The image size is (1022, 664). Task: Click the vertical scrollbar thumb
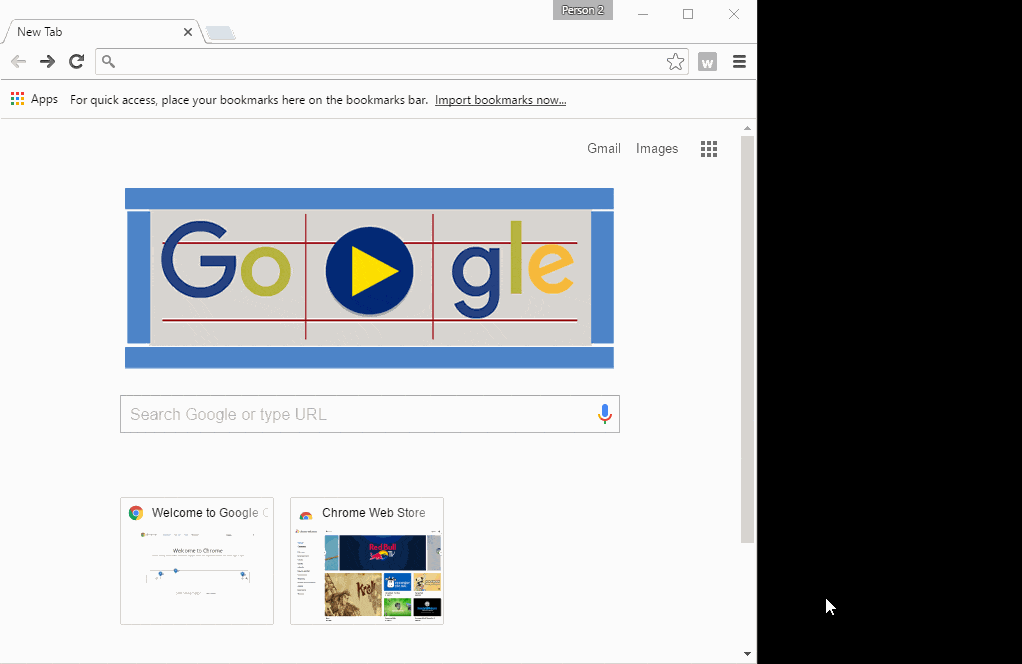tap(747, 339)
